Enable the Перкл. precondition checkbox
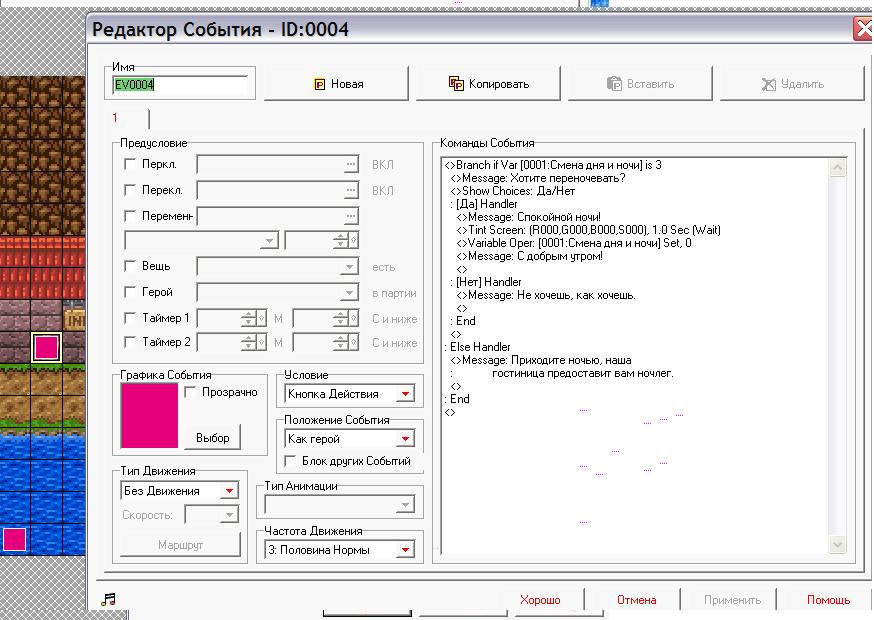This screenshot has height=620, width=874. click(x=130, y=164)
